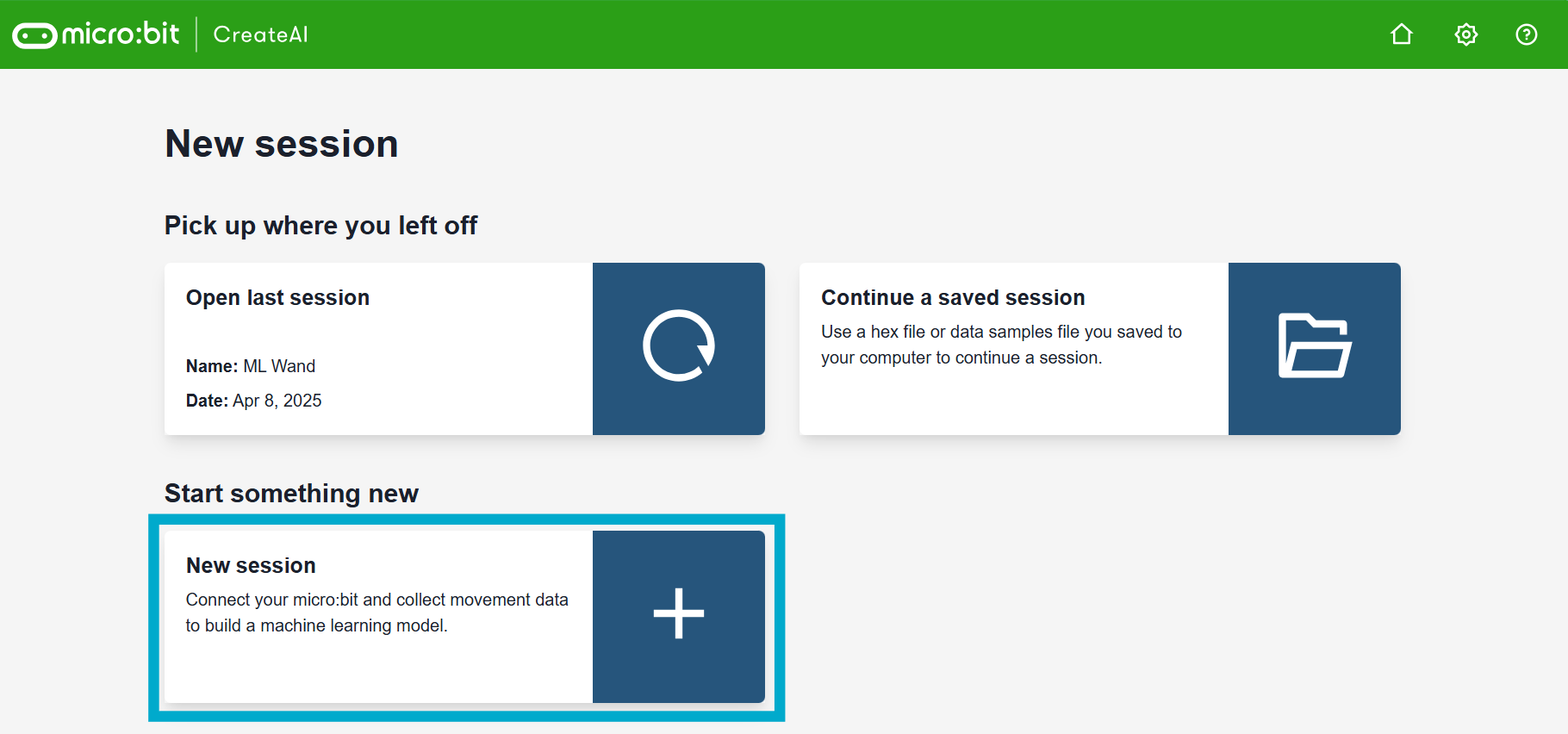Click the "Connect your micro:bit" description text

376,613
